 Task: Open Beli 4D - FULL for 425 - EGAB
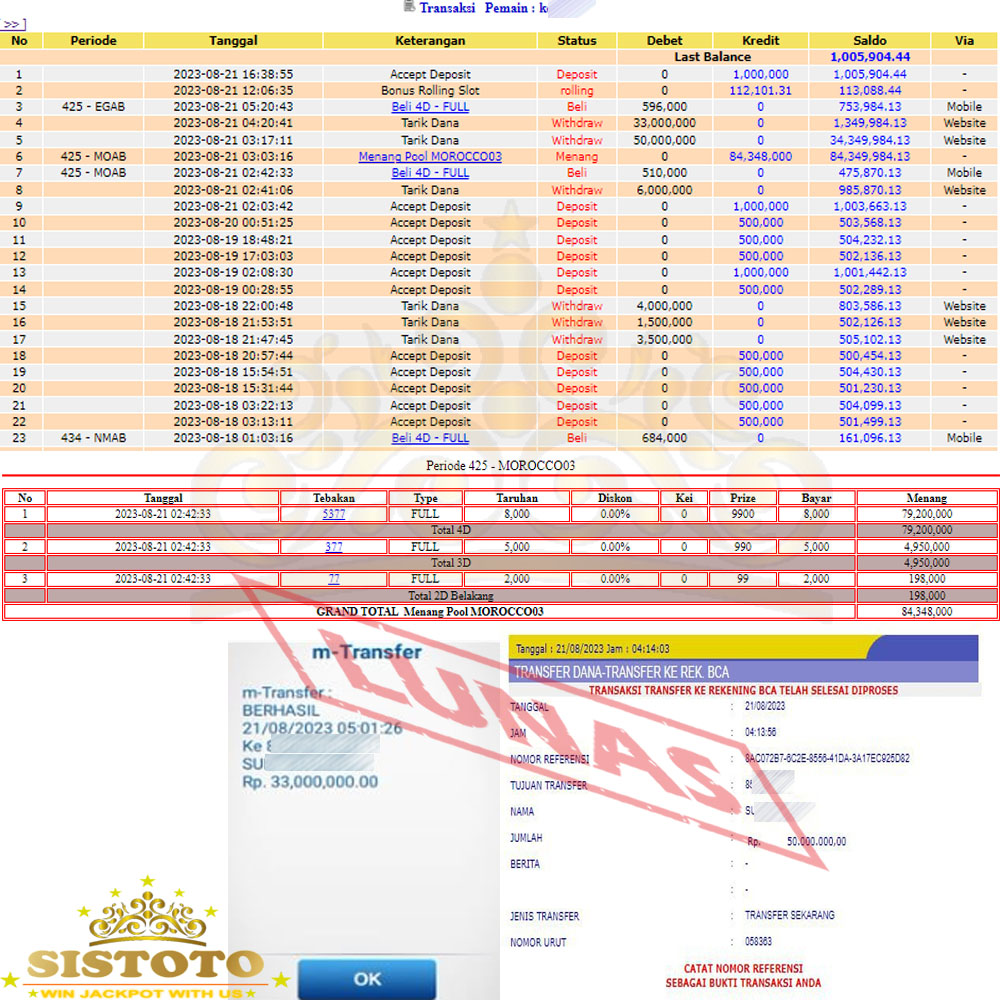[x=430, y=107]
